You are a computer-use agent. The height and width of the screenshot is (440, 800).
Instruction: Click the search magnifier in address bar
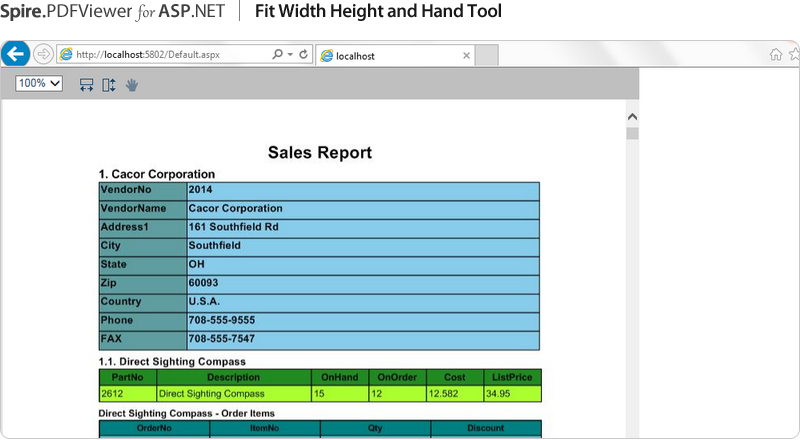pyautogui.click(x=277, y=54)
